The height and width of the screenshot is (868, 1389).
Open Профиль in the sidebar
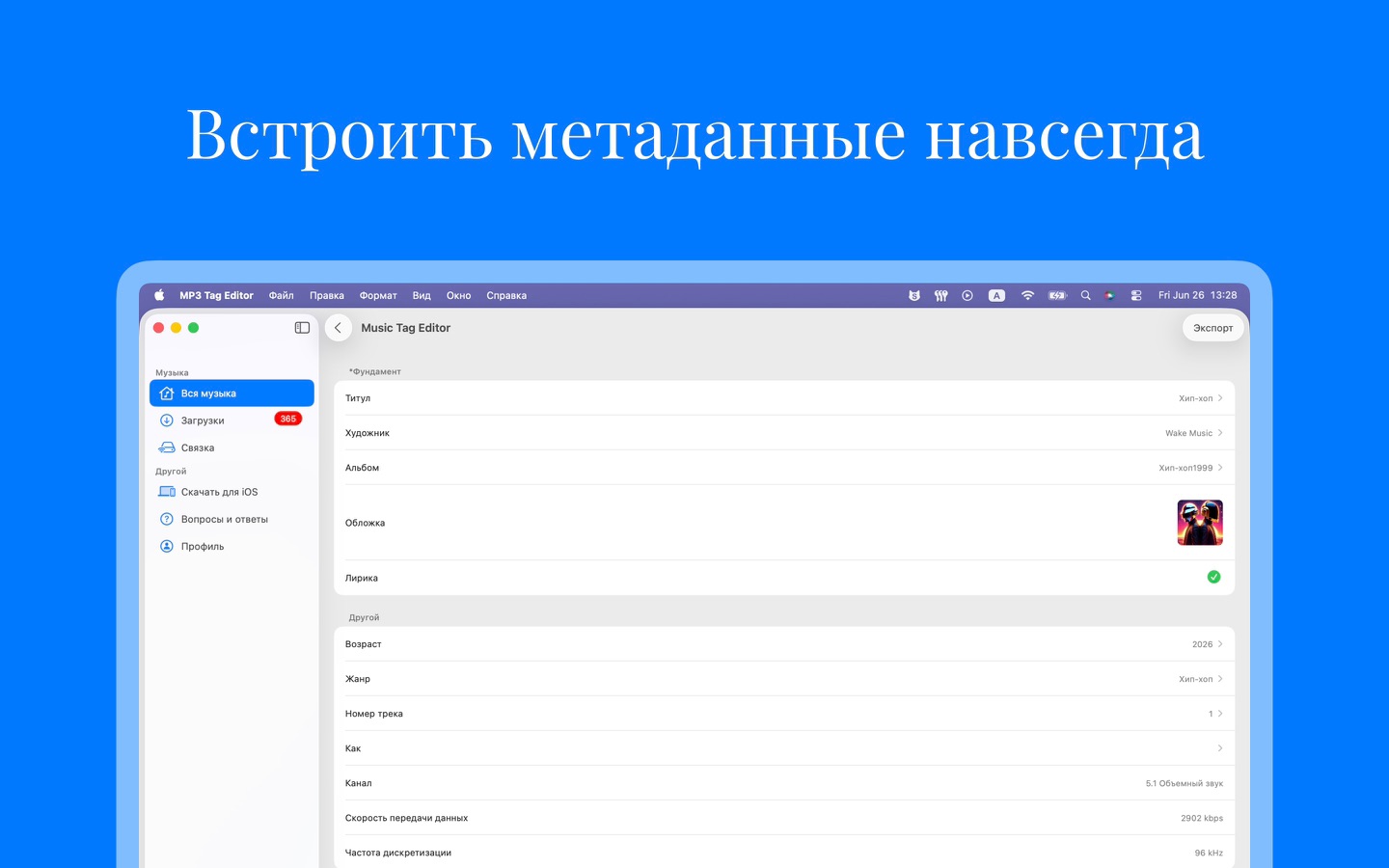point(231,546)
